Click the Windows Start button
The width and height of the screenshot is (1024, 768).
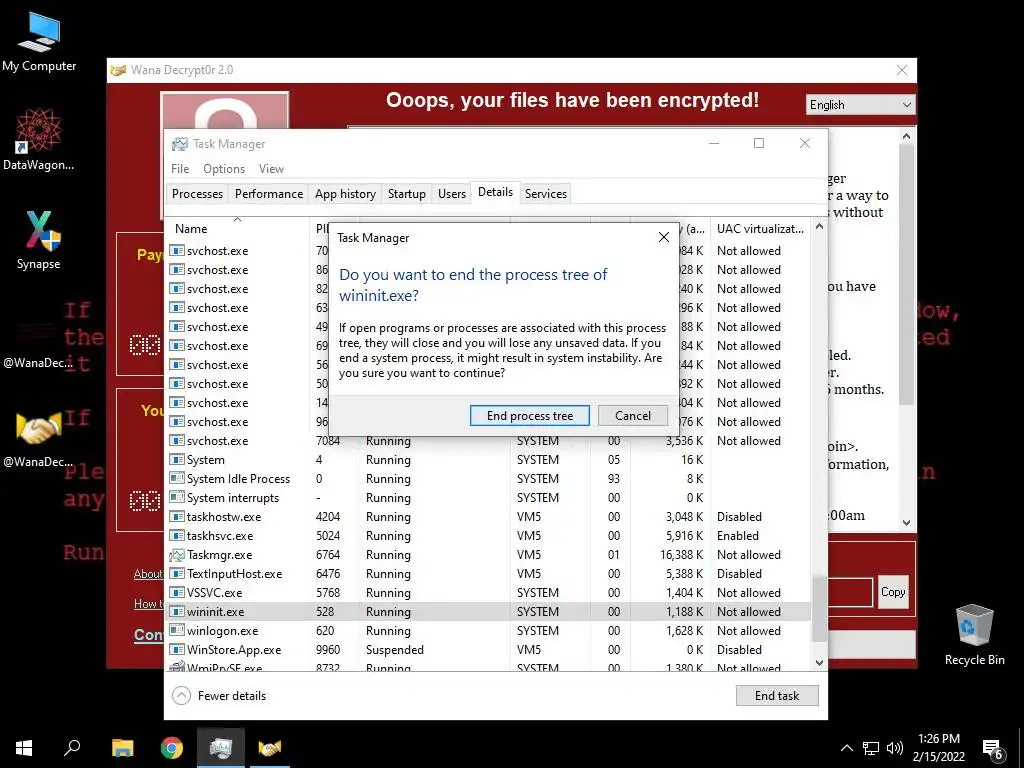click(x=24, y=748)
